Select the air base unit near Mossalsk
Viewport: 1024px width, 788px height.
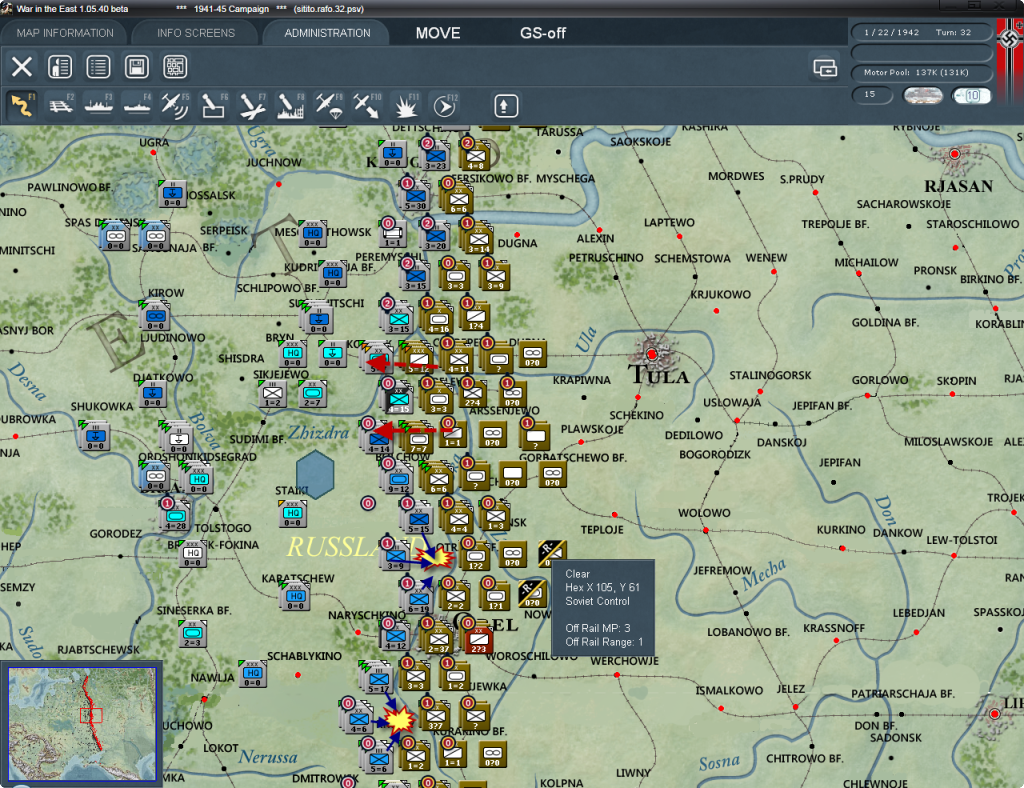[x=172, y=193]
